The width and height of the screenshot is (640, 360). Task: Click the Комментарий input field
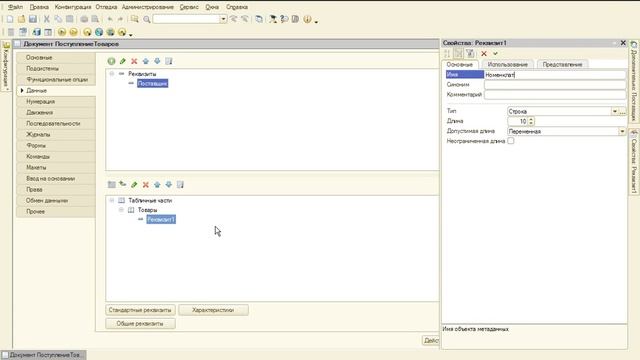pyautogui.click(x=555, y=95)
